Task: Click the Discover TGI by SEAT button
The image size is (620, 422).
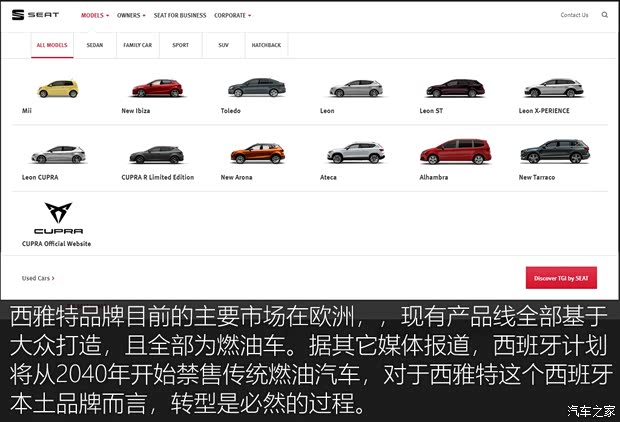Action: 561,278
